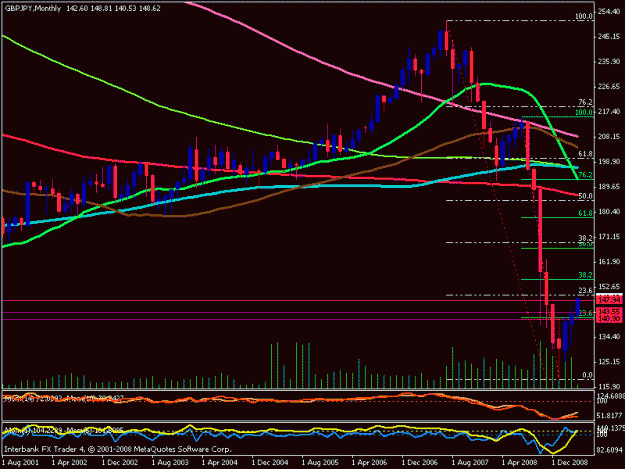Select the open value 142.60 in header
Screen dimensions: 625x469
click(x=77, y=8)
